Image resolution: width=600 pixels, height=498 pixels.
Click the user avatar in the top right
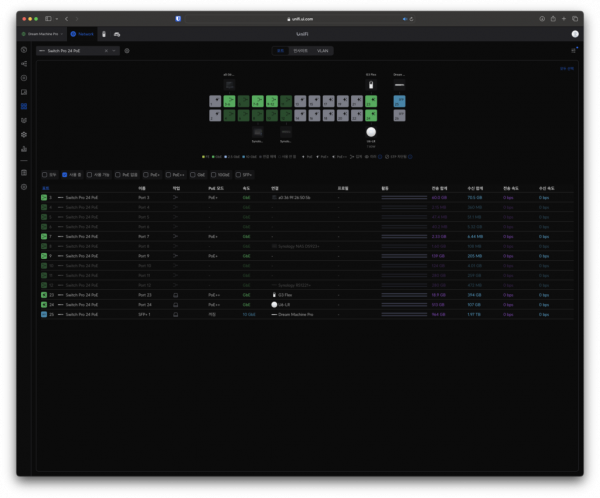point(574,33)
